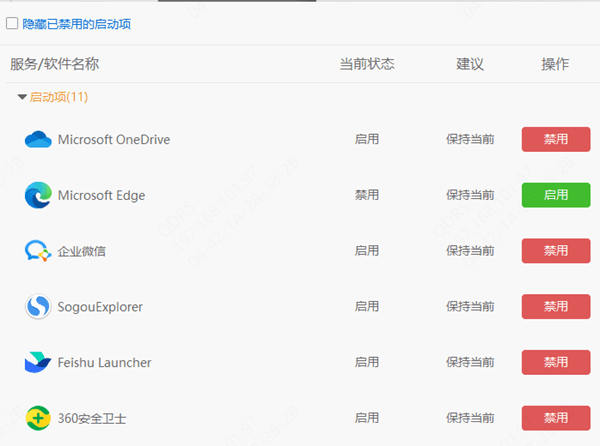600x446 pixels.
Task: Disable Feishu Launcher using 禁用 button
Action: [556, 362]
